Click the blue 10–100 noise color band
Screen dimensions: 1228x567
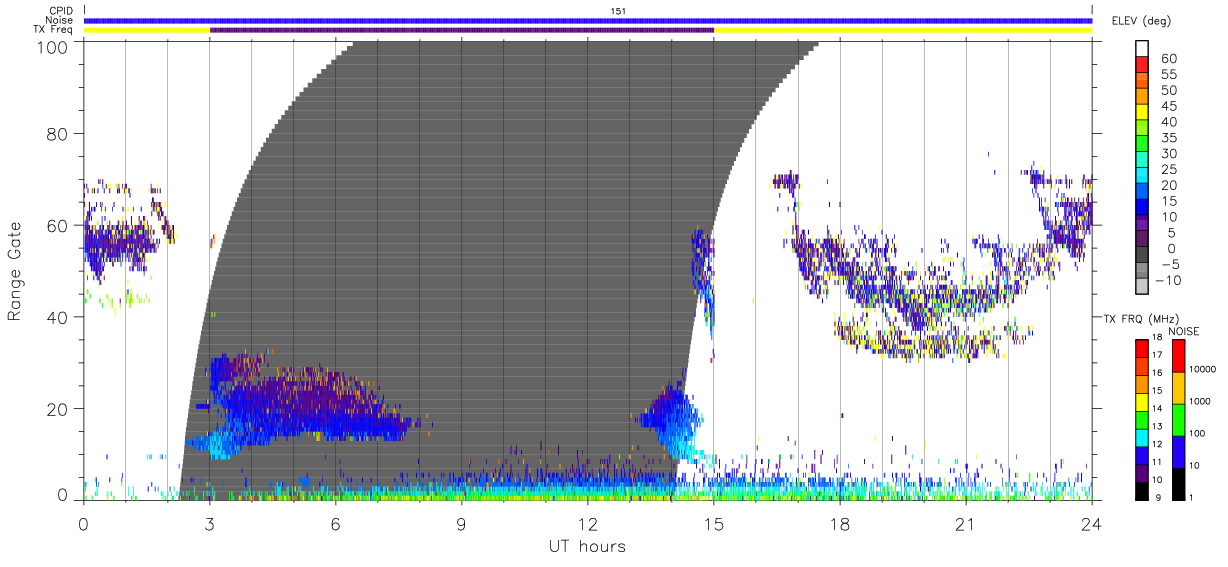pos(1178,452)
